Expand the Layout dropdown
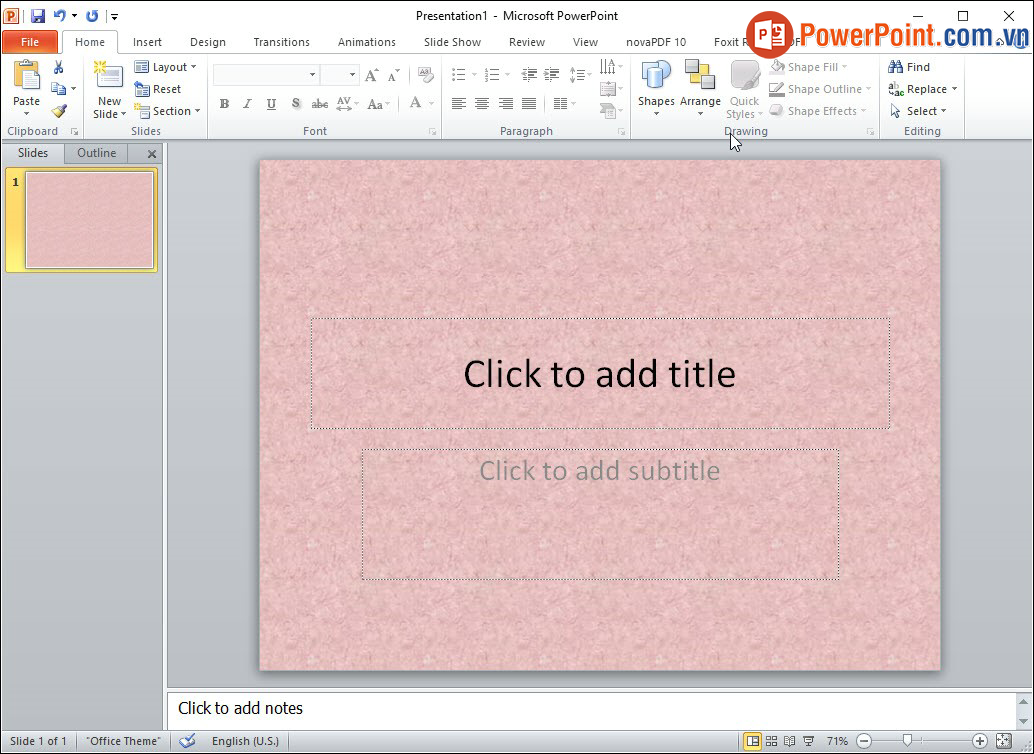Image resolution: width=1034 pixels, height=754 pixels. (166, 67)
